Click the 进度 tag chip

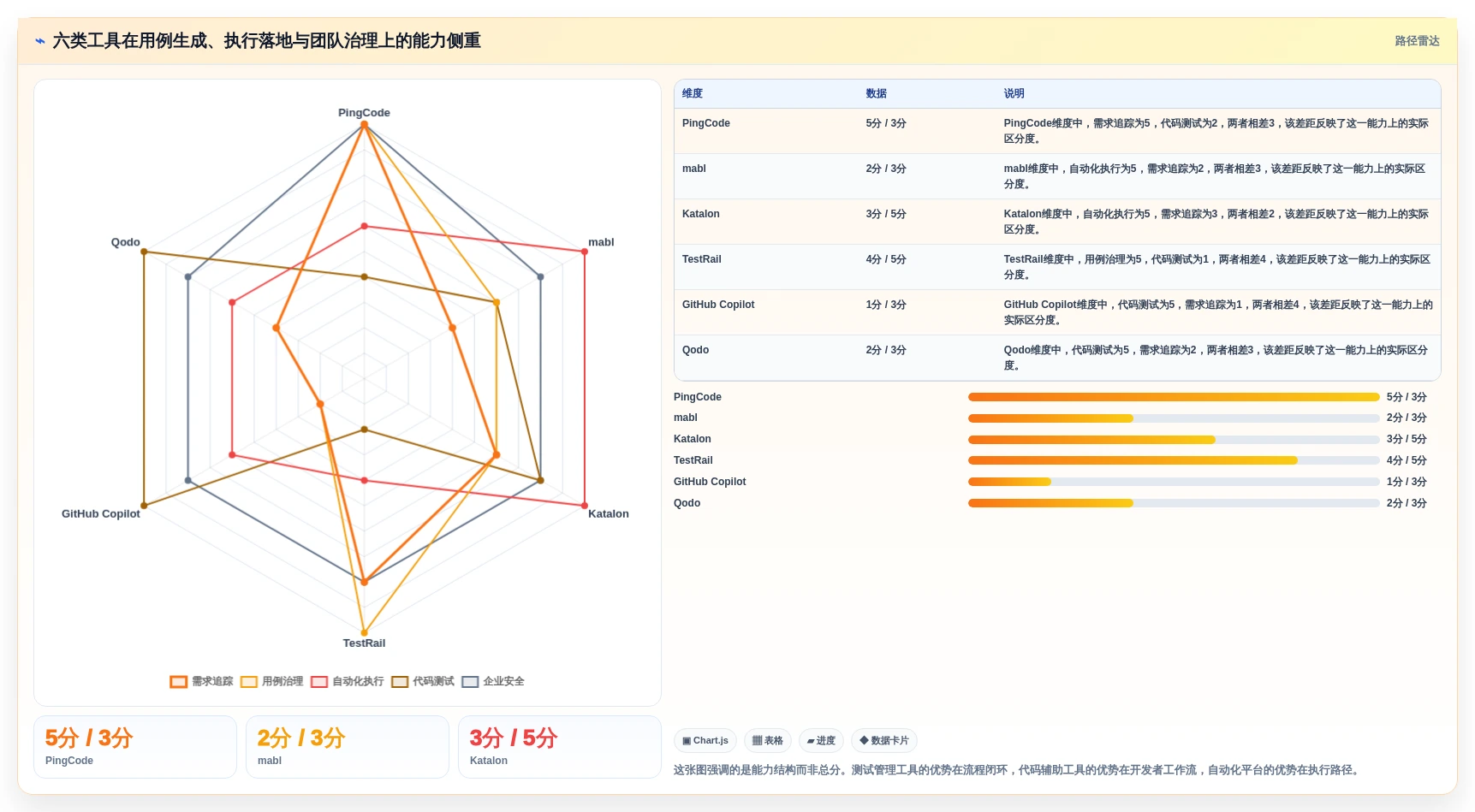tap(821, 741)
